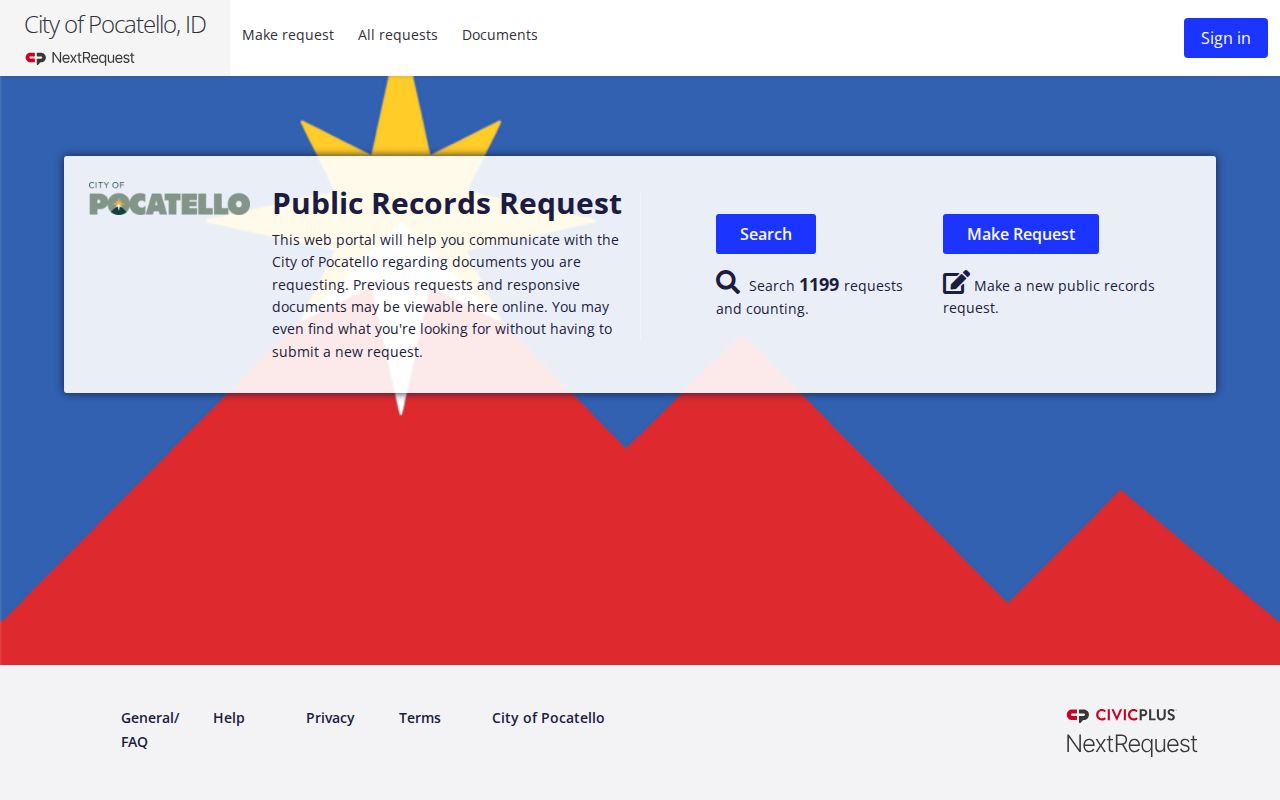The width and height of the screenshot is (1280, 800).
Task: Open the General/FAQ footer link
Action: tap(150, 730)
